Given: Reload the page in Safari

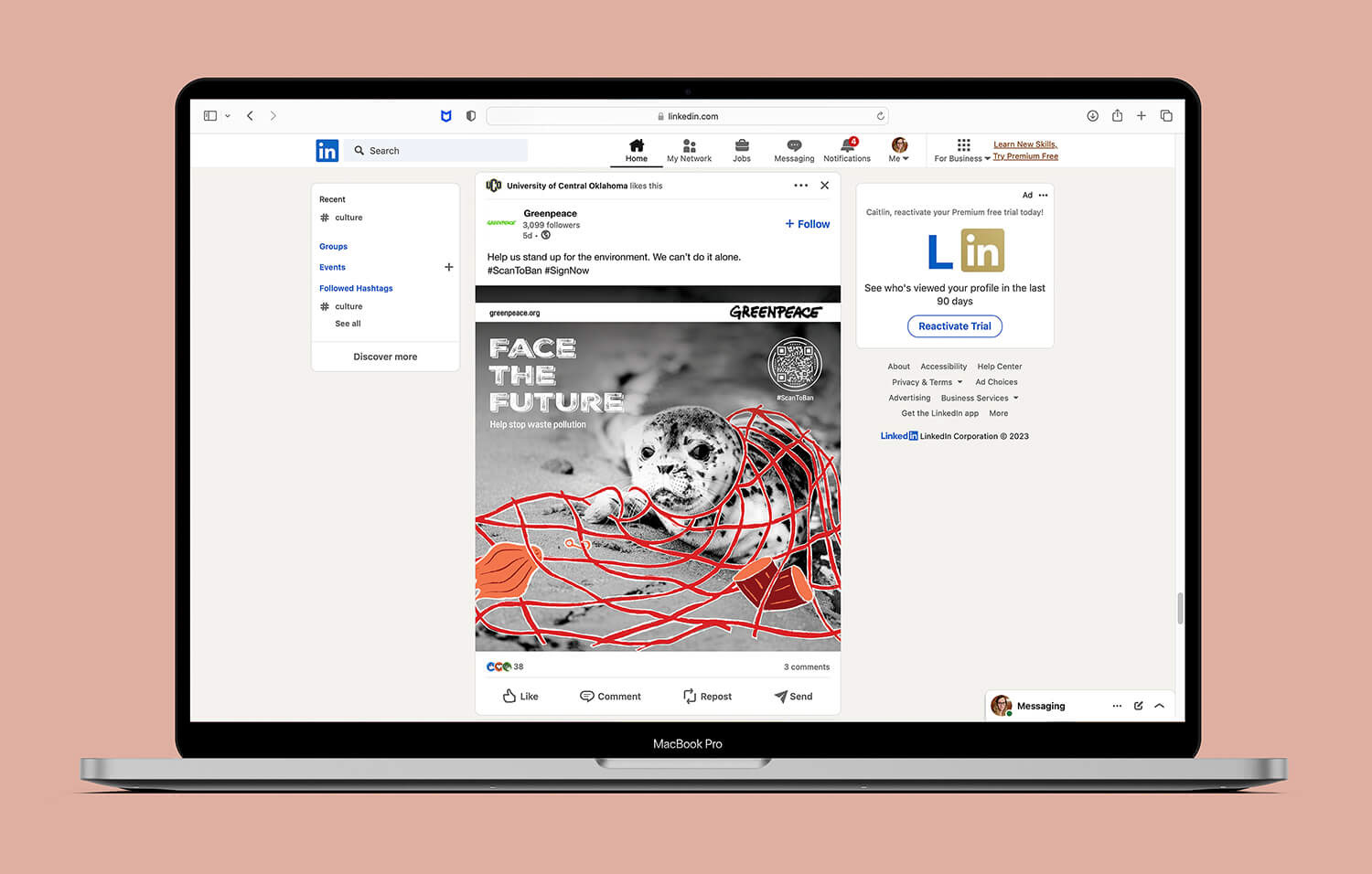Looking at the screenshot, I should (x=880, y=116).
